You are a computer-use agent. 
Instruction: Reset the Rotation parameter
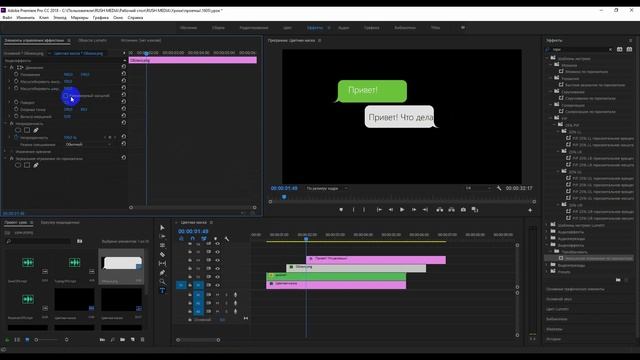tap(123, 102)
